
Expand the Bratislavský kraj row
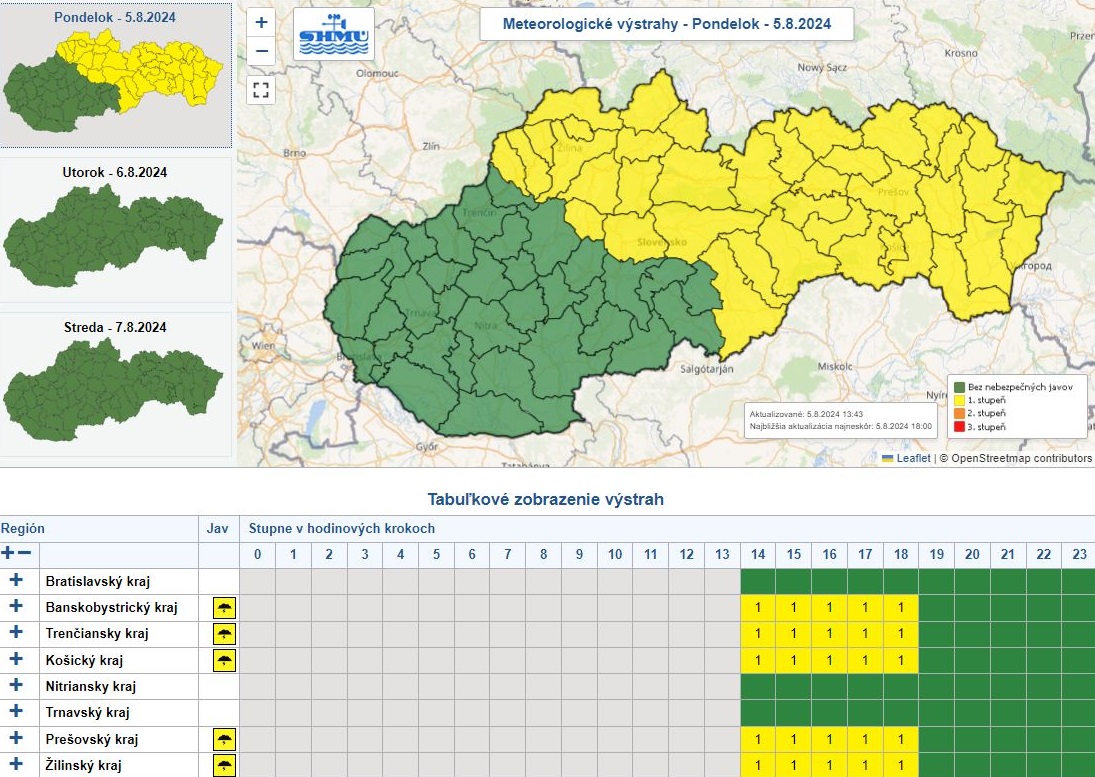coord(16,580)
